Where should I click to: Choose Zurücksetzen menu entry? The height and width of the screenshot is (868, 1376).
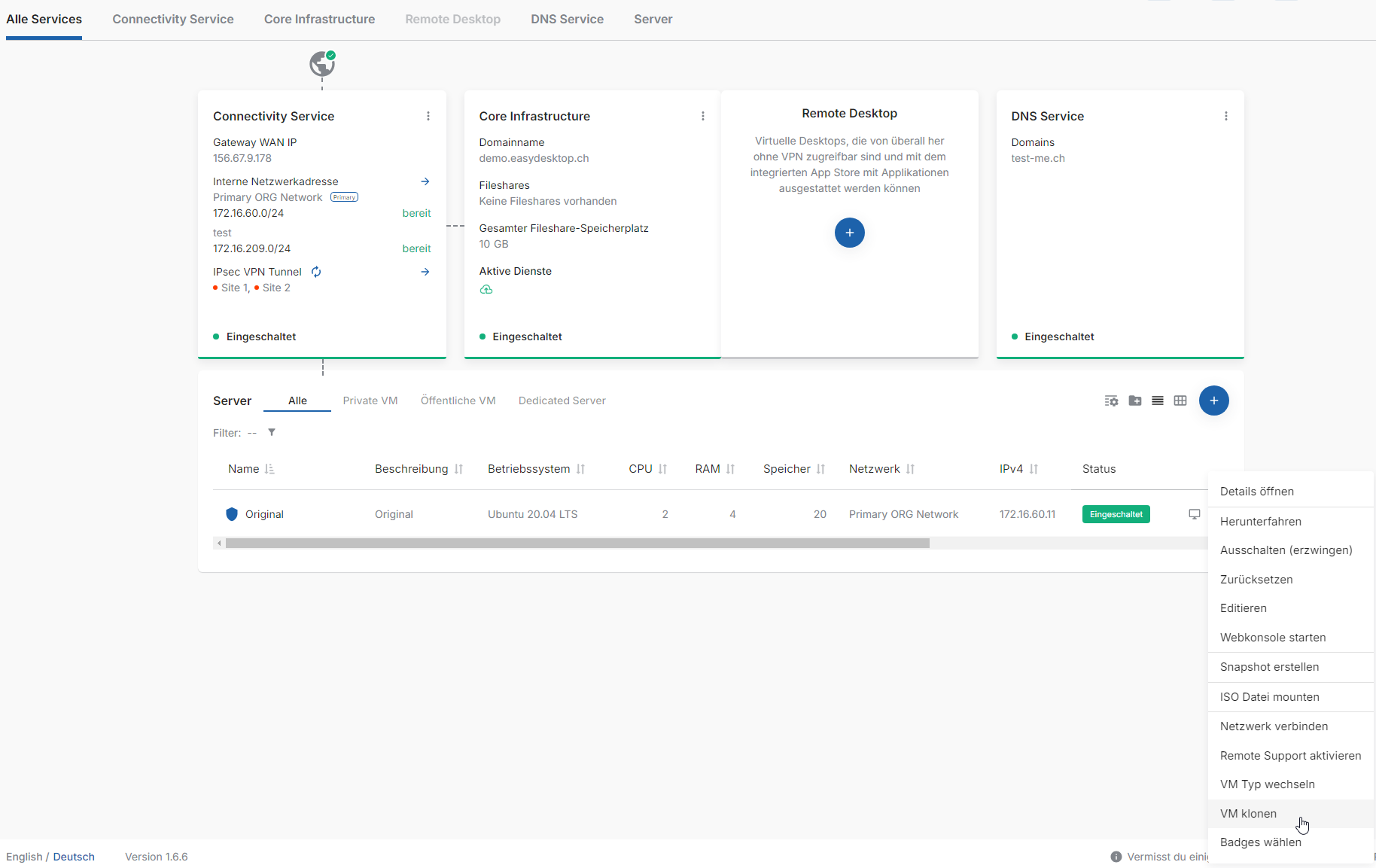[x=1290, y=580]
